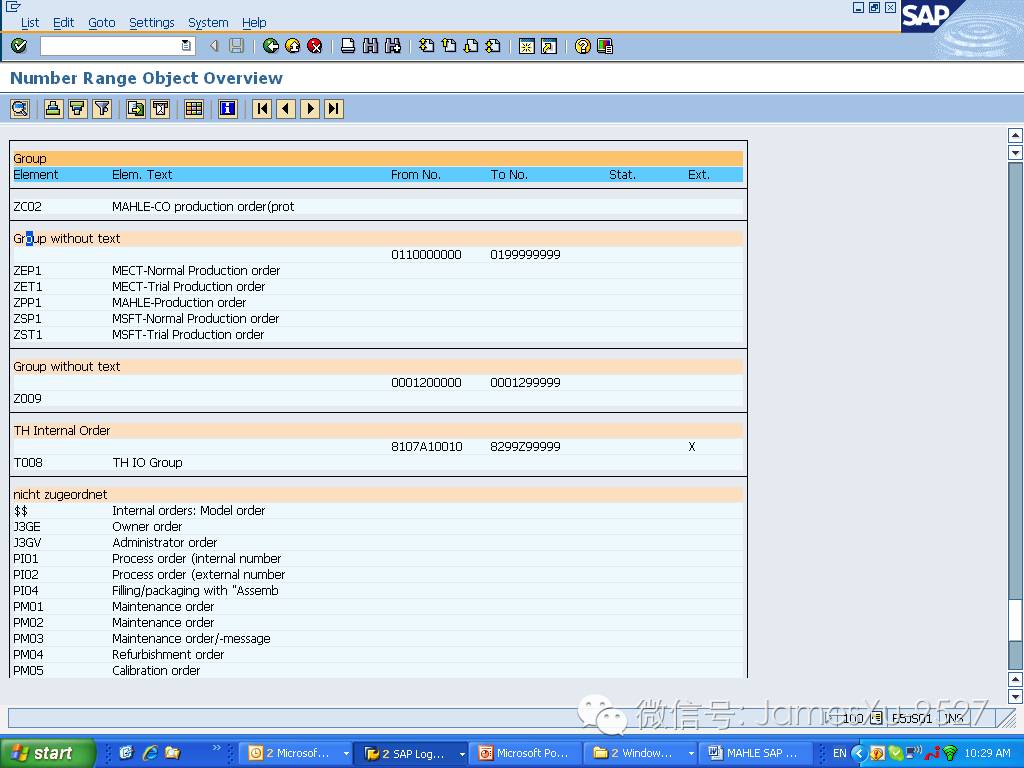Select row ZPP1 MAHLE-Production order
This screenshot has width=1024, height=768.
378,302
